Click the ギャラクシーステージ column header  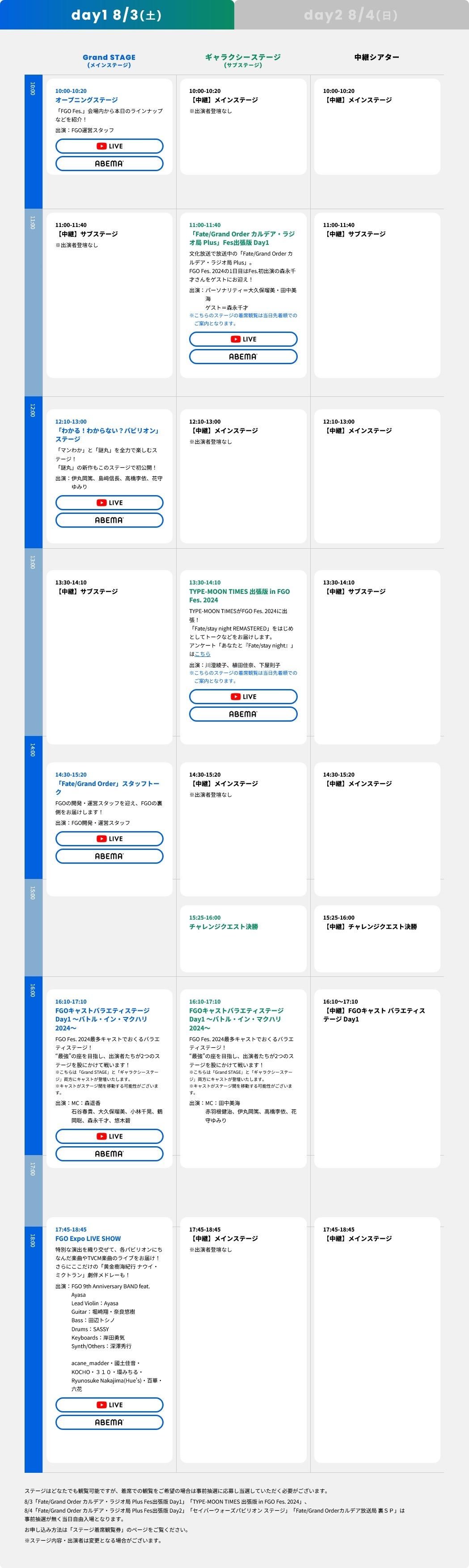[x=243, y=60]
